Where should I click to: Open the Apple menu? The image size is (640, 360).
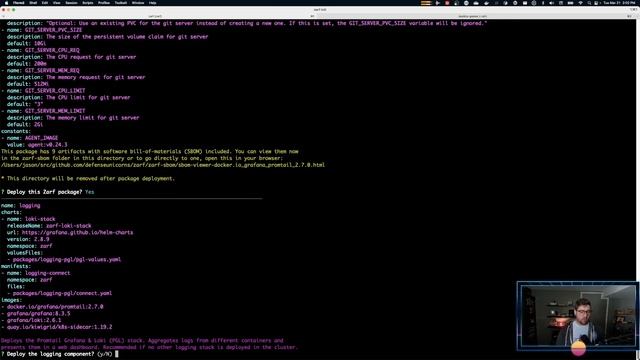tap(6, 2)
